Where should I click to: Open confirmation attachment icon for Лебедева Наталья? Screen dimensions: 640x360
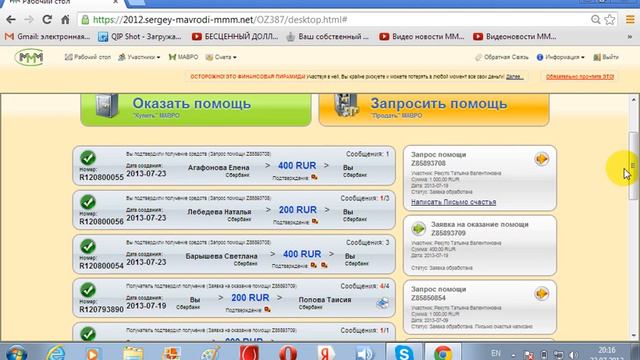[315, 221]
